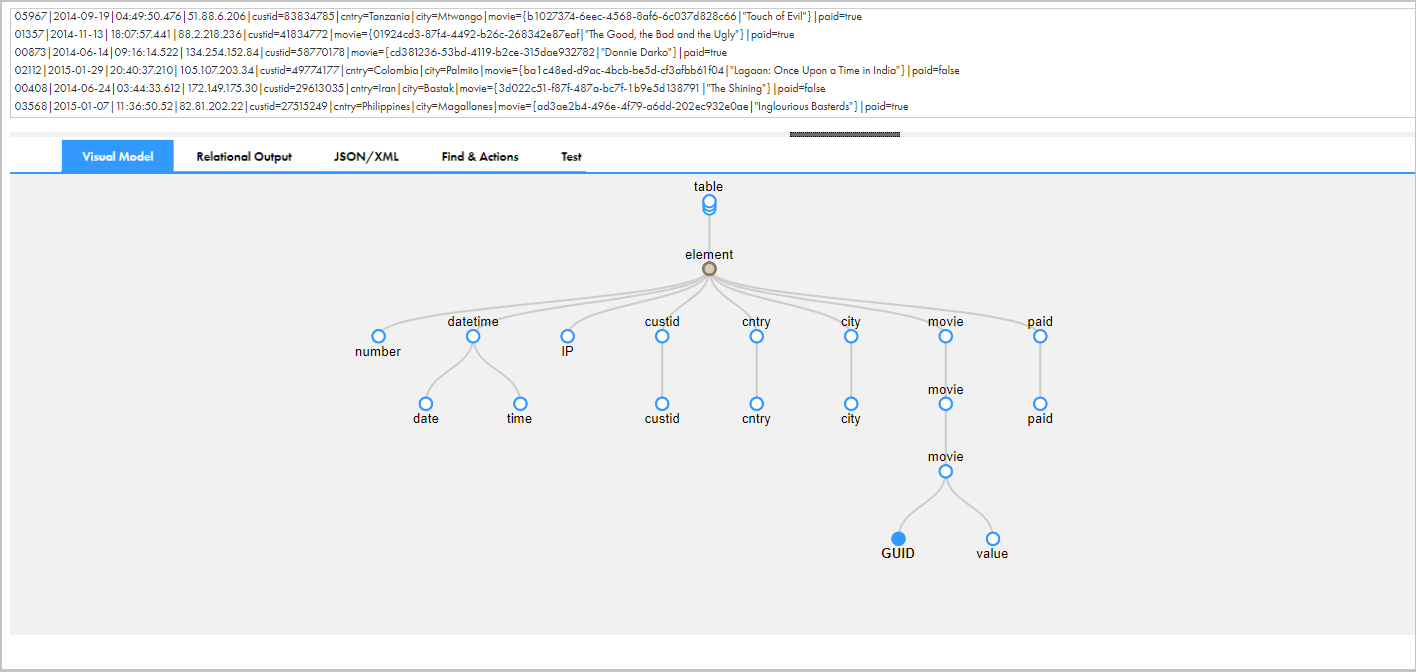Viewport: 1416px width, 672px height.
Task: Click the horizontal splitter handle below sample data
Action: (845, 134)
